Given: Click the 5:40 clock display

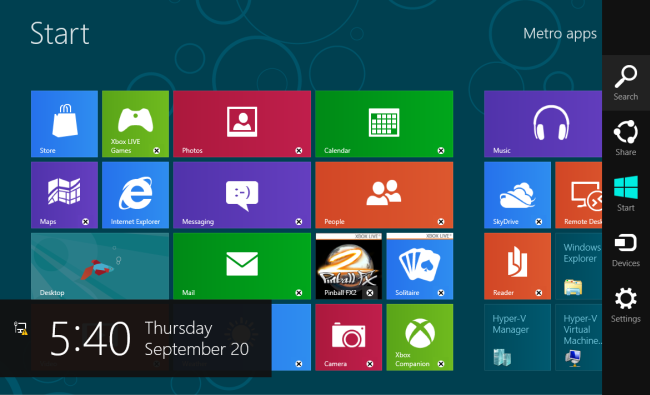Looking at the screenshot, I should point(90,339).
